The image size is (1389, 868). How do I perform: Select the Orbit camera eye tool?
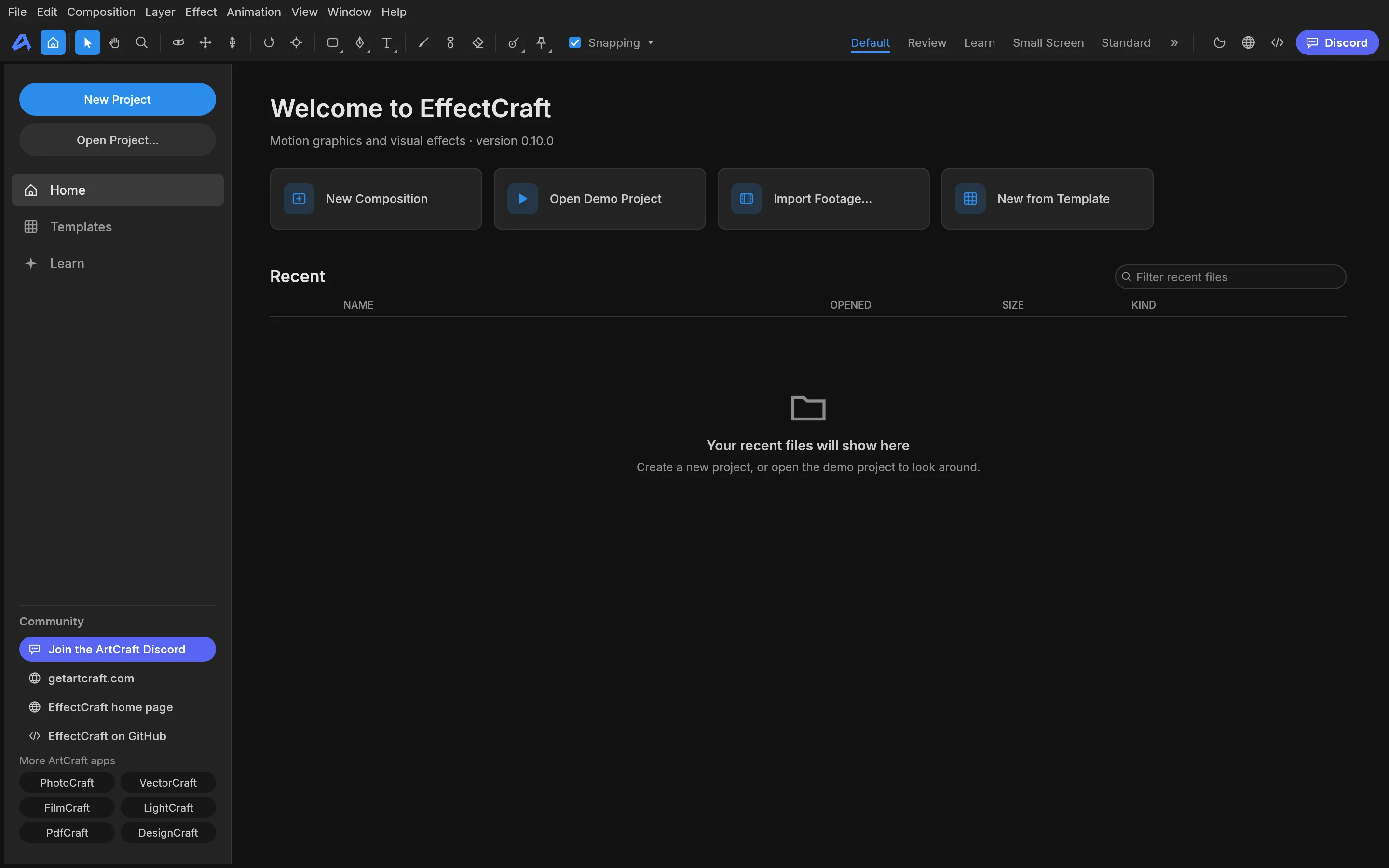point(178,42)
